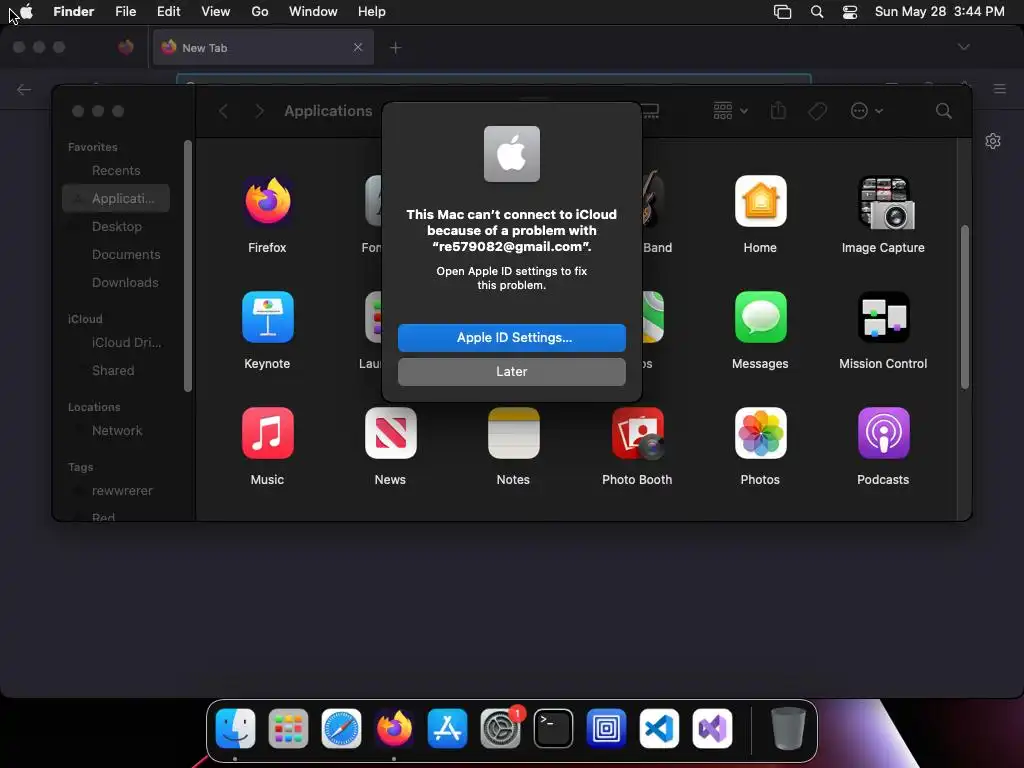Click the Finder sidebar scrollbar
The height and width of the screenshot is (768, 1024).
[188, 266]
